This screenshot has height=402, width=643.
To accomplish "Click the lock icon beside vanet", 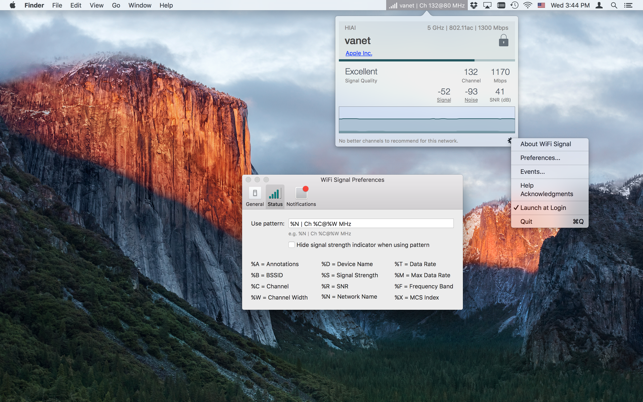I will click(x=503, y=41).
